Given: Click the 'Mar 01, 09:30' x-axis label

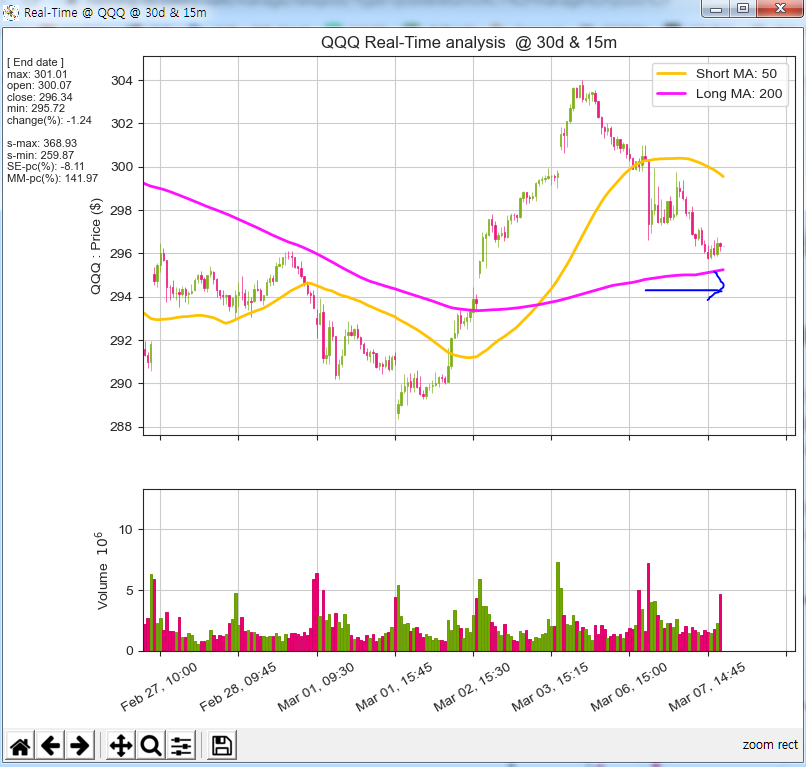Looking at the screenshot, I should coord(316,687).
